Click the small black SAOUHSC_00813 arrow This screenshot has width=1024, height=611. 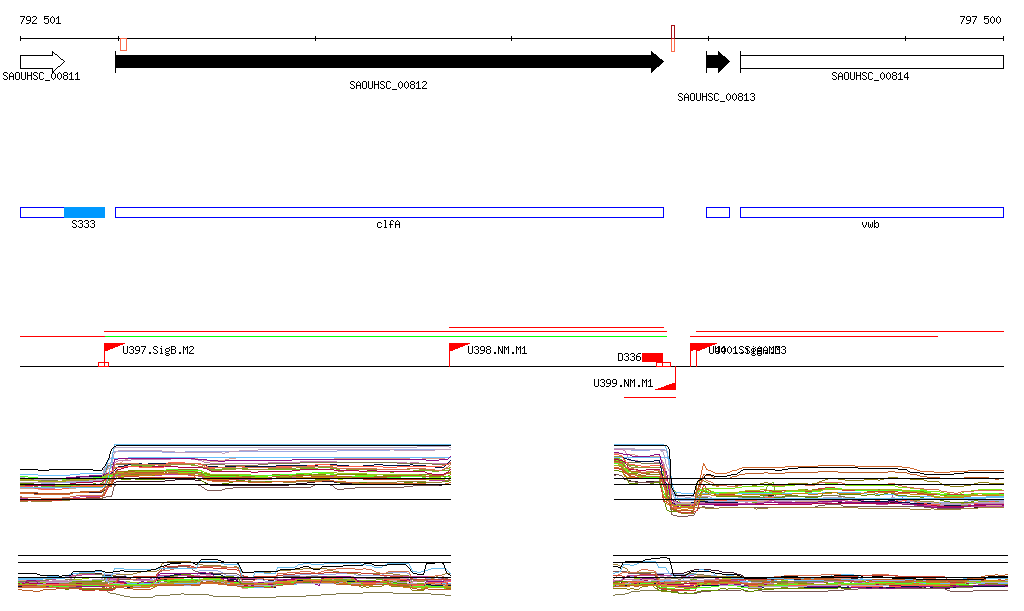coord(718,62)
